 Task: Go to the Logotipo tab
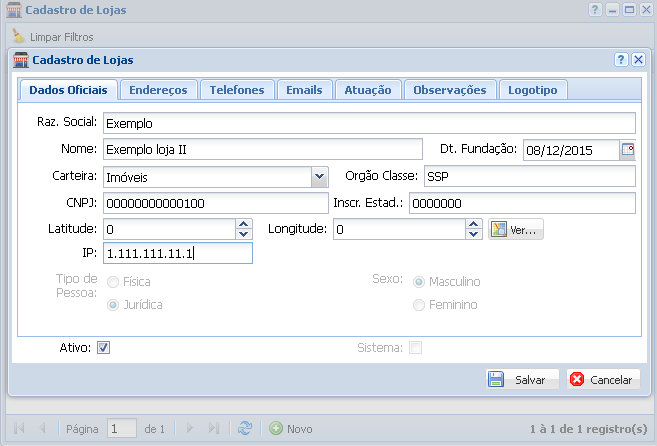(x=533, y=90)
